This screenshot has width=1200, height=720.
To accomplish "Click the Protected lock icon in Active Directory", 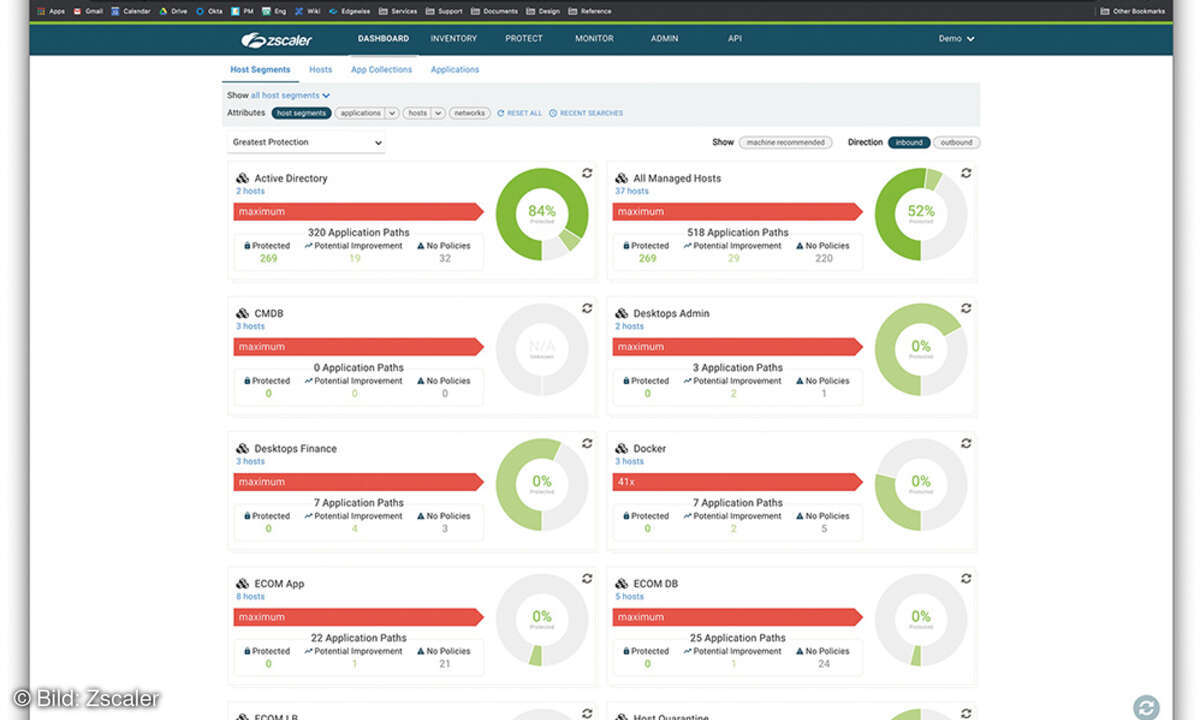I will click(247, 246).
